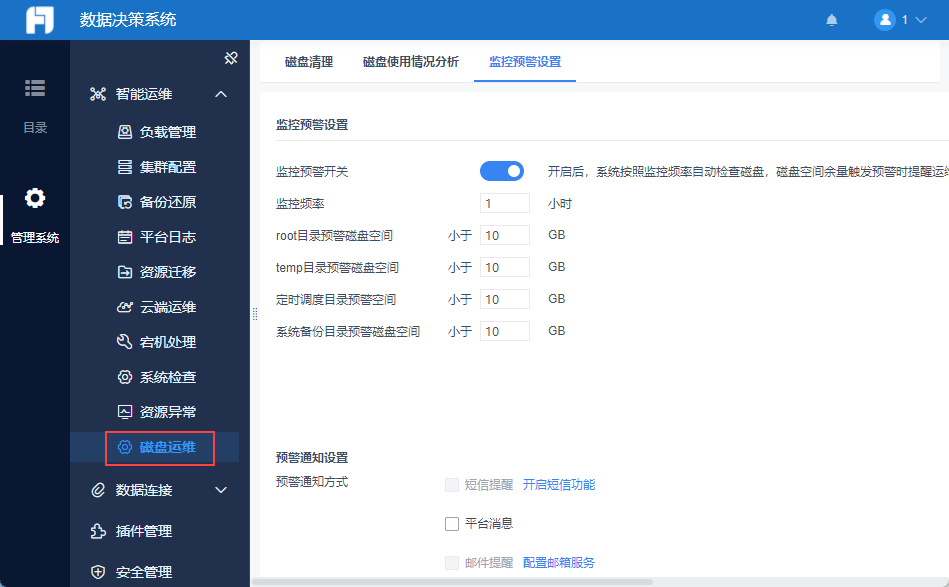Click the 系统检查 icon
Viewport: 949px width, 587px height.
click(125, 377)
